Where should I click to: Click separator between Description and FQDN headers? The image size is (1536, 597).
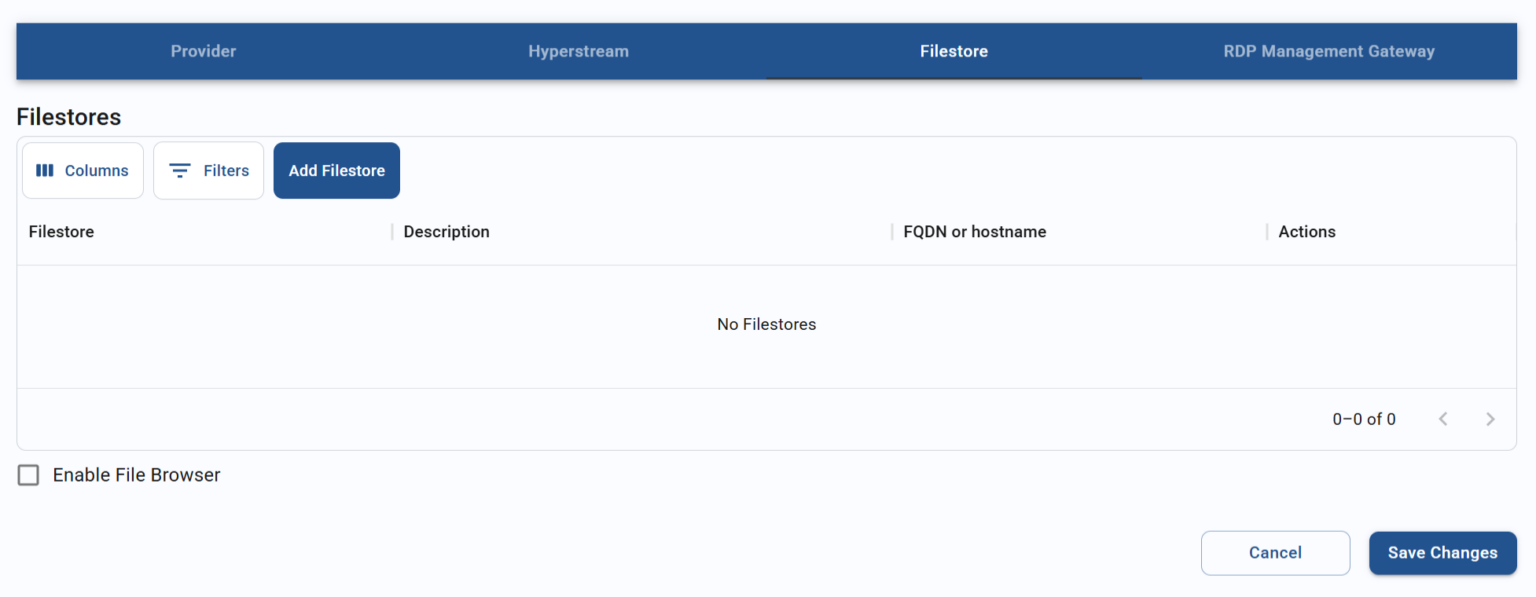tap(892, 232)
